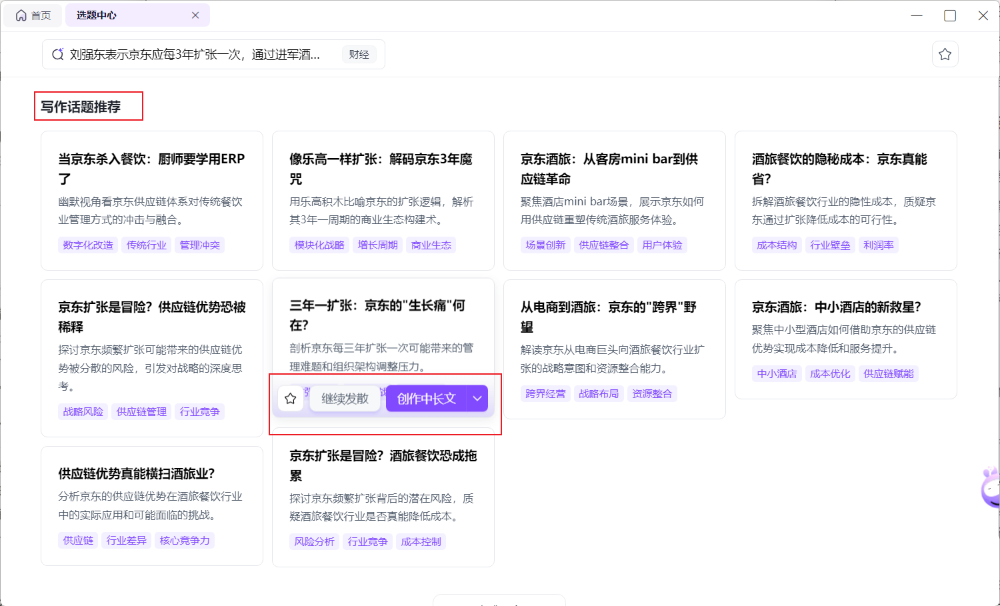Viewport: 1000px width, 606px height.
Task: Open card 酒旅餐饮的隐秘成本：京东真能省?
Action: 846,201
